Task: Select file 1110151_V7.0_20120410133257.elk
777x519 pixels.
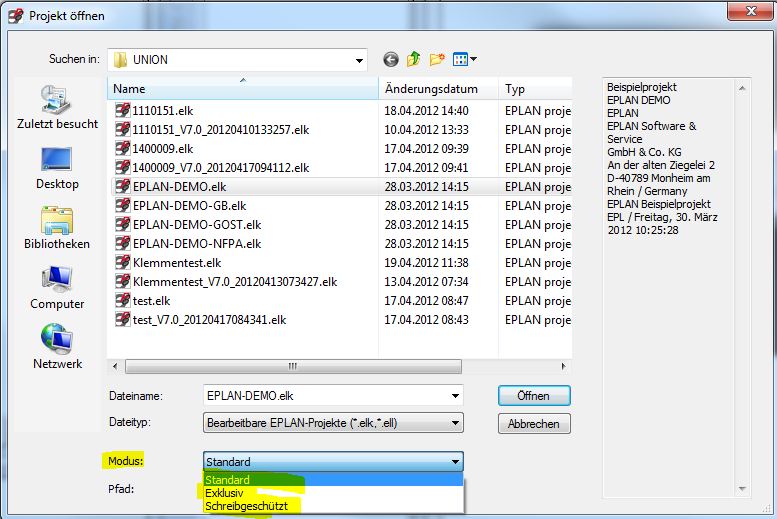Action: point(221,130)
